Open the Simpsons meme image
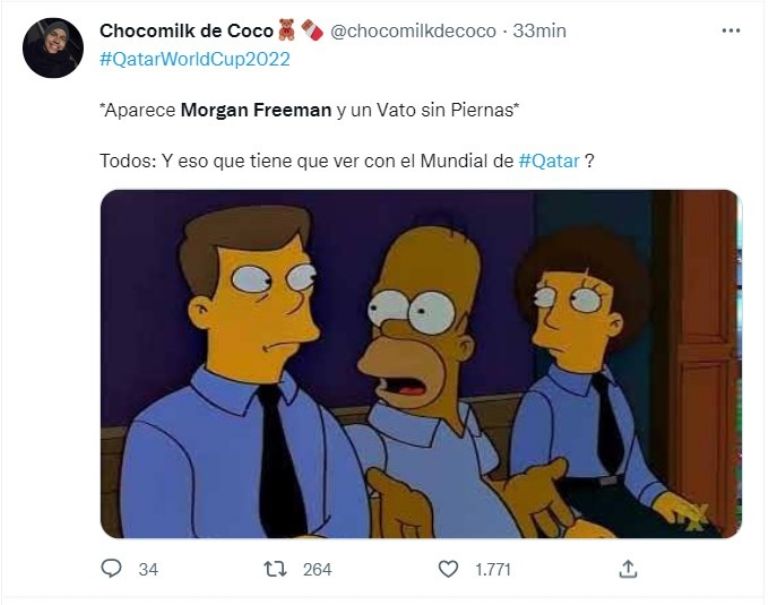The width and height of the screenshot is (768, 605). [421, 364]
